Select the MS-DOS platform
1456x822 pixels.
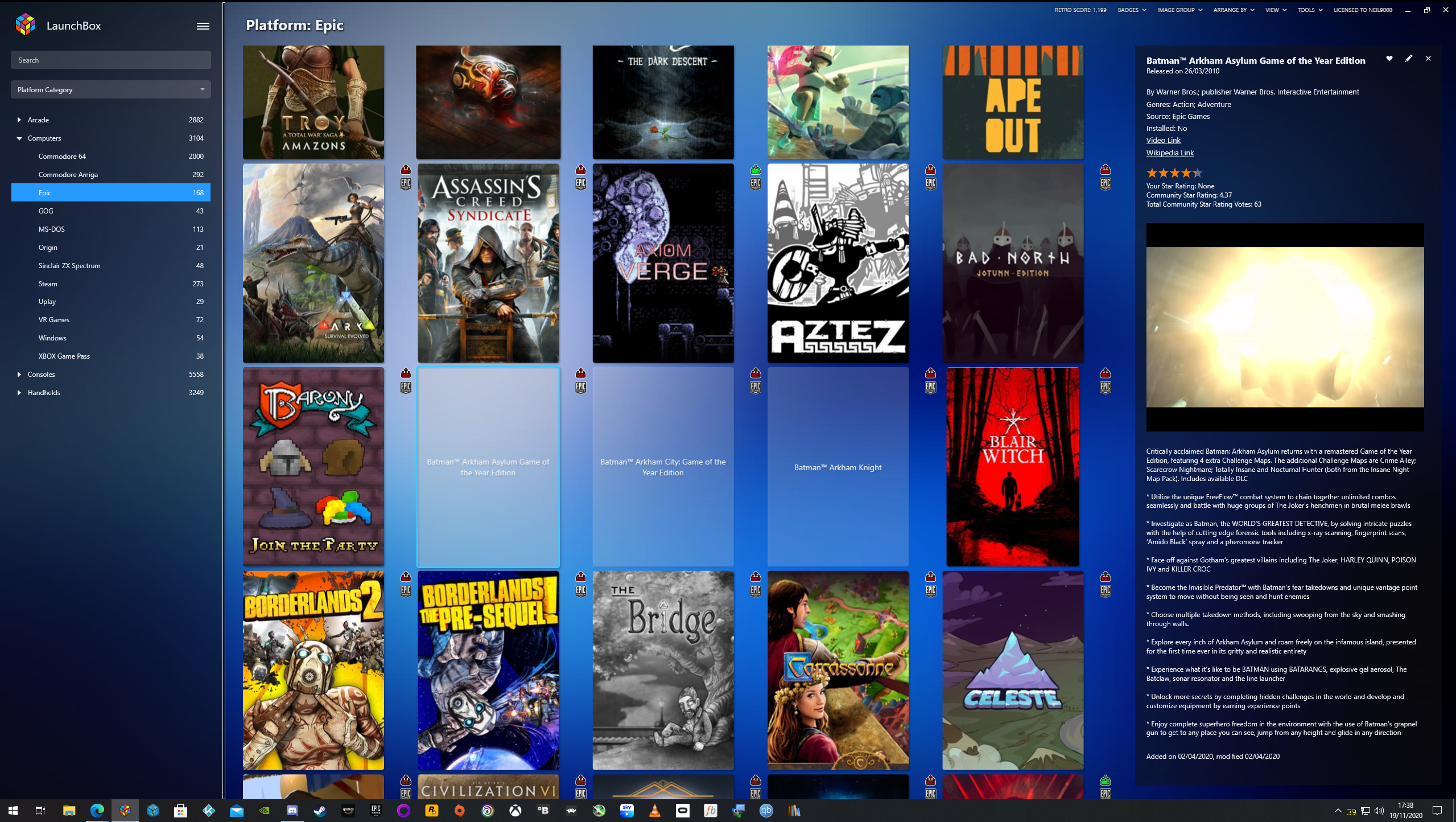111,229
